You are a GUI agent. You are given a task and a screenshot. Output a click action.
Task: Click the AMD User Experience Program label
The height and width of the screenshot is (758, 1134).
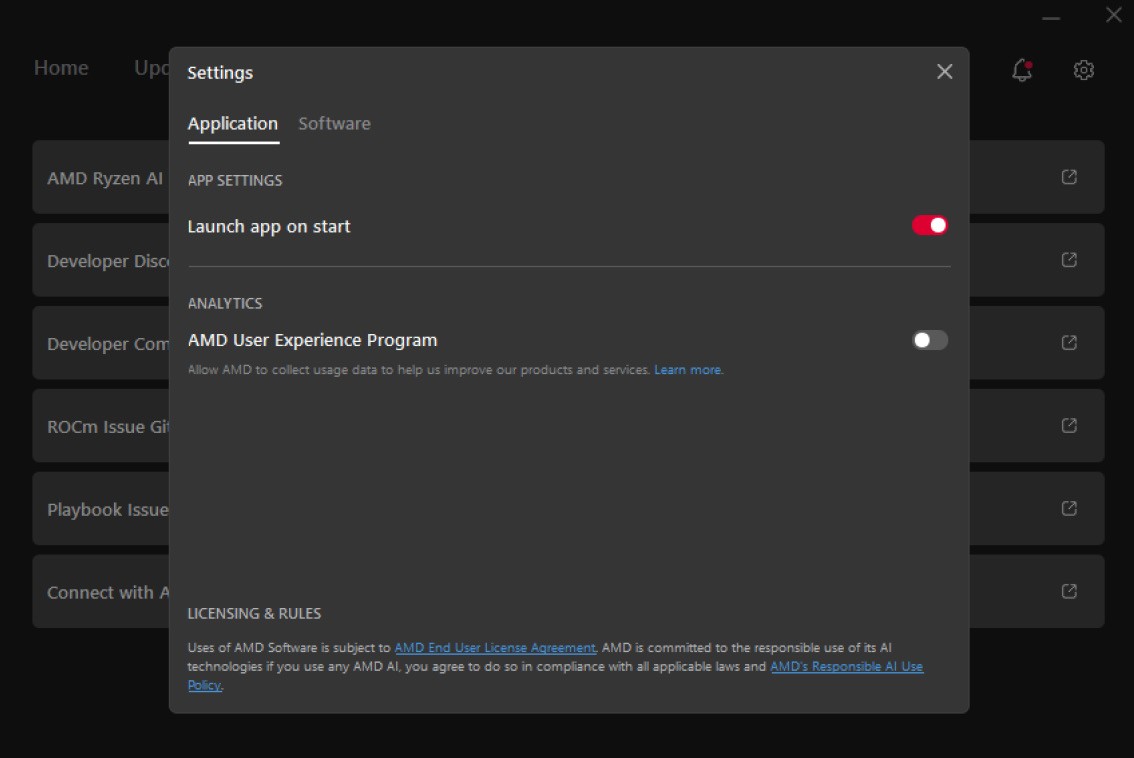click(312, 340)
